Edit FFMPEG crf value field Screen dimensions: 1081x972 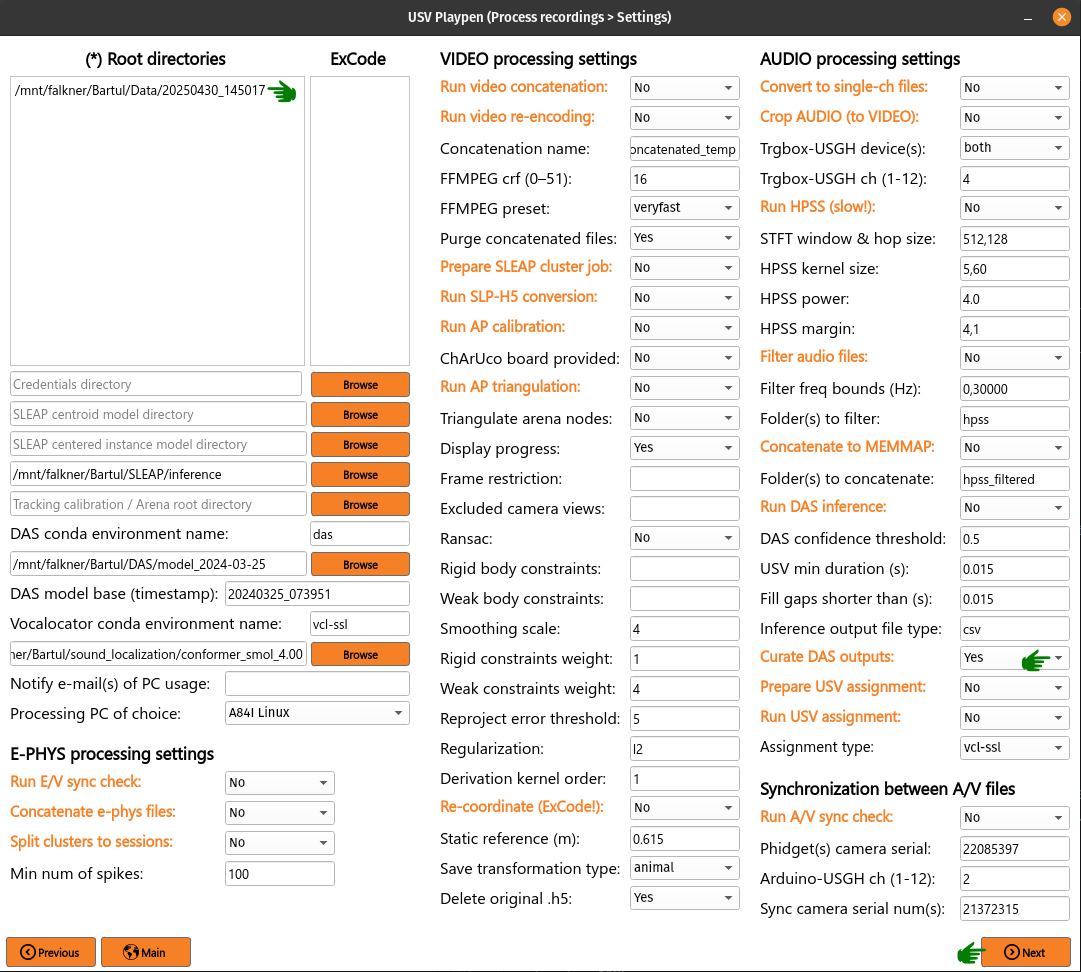684,179
